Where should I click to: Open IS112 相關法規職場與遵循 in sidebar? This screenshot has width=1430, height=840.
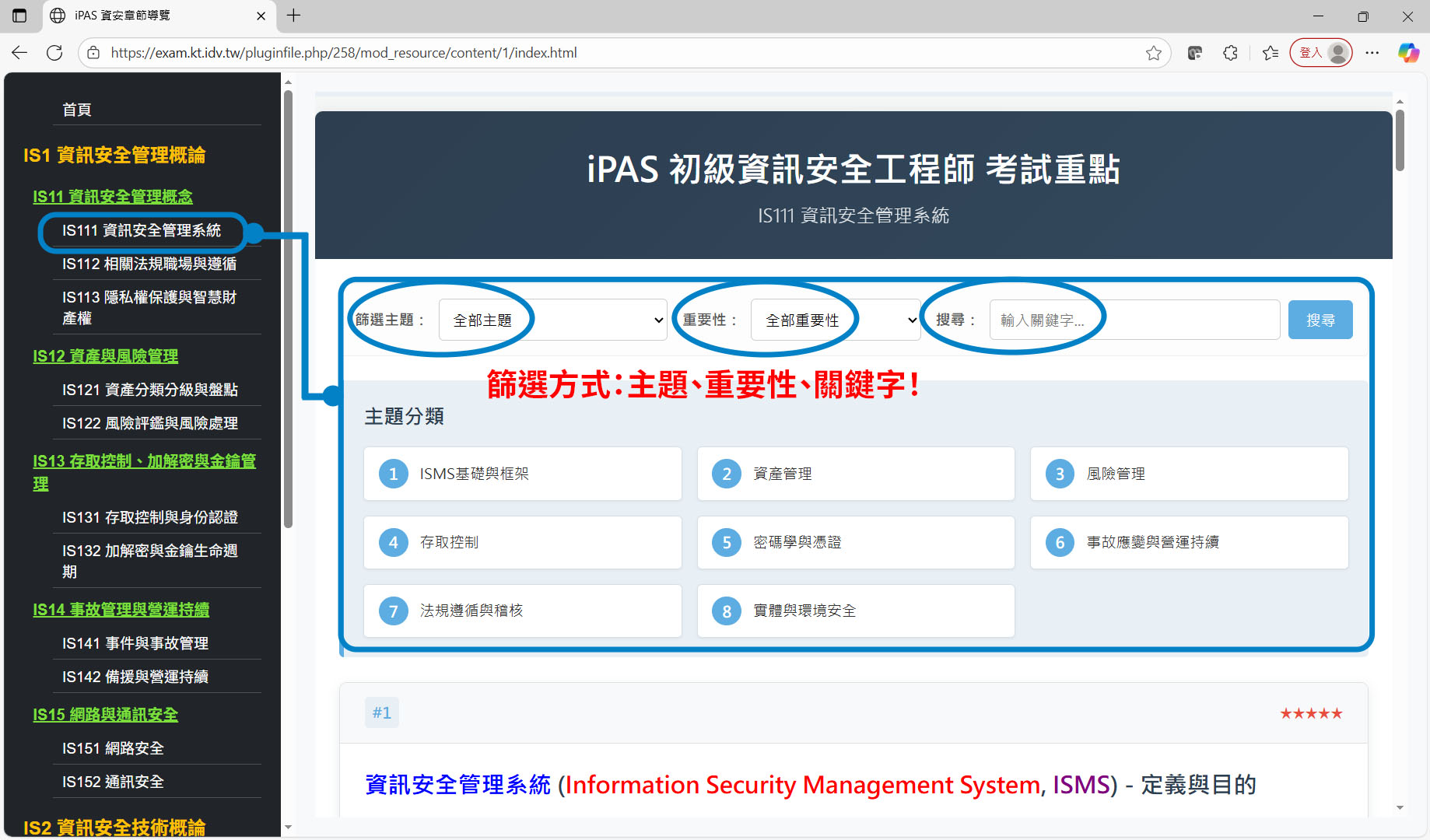(149, 264)
